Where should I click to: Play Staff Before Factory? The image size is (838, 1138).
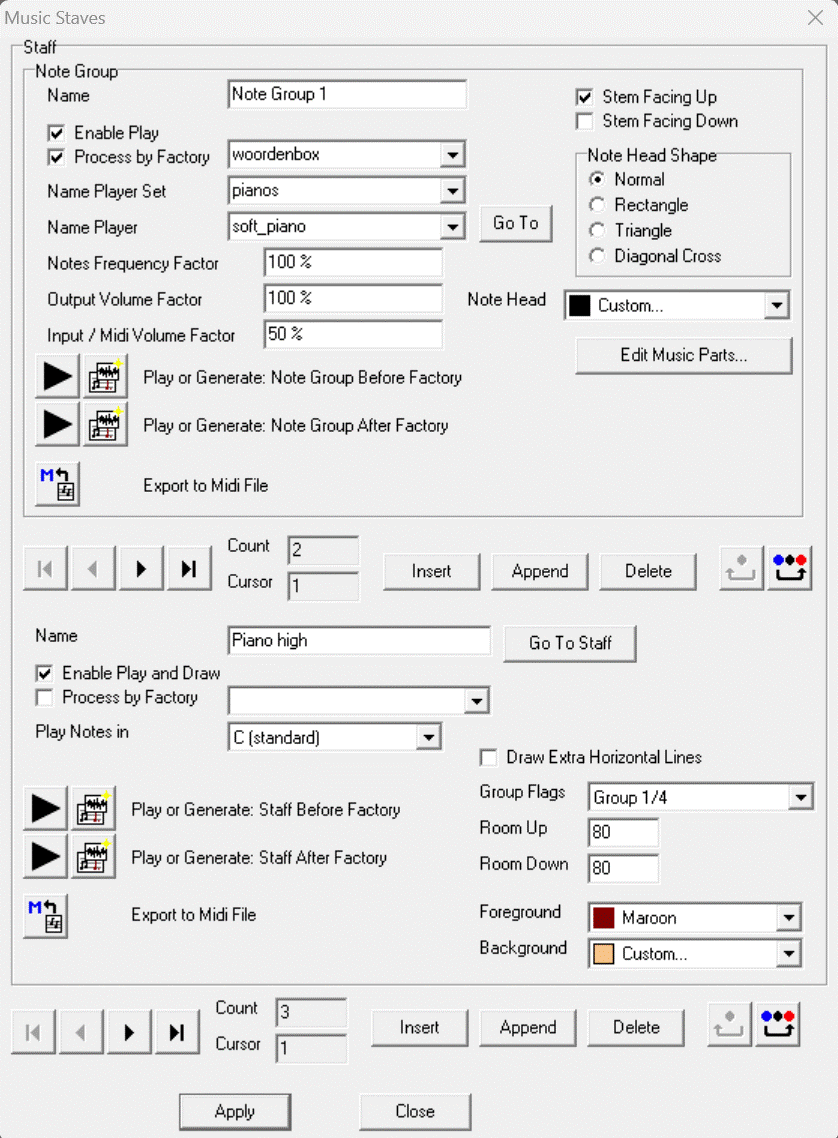[x=45, y=809]
